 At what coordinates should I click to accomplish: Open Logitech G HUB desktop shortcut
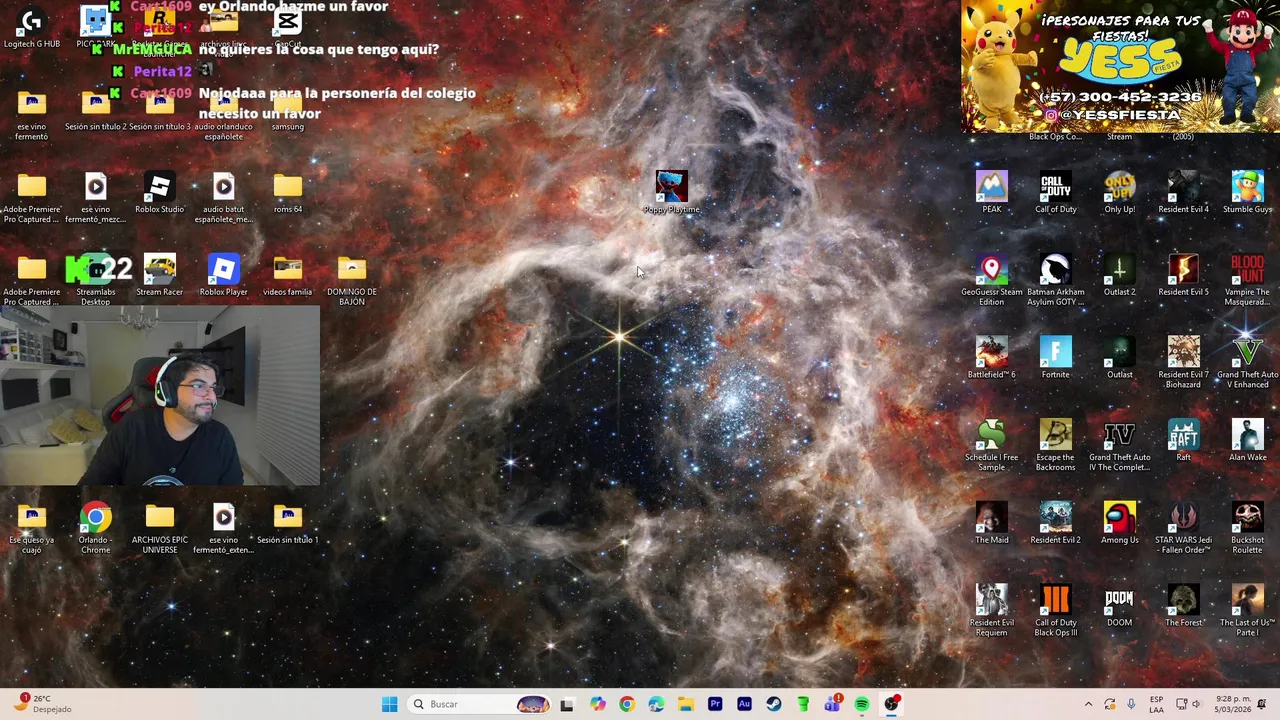pos(32,28)
